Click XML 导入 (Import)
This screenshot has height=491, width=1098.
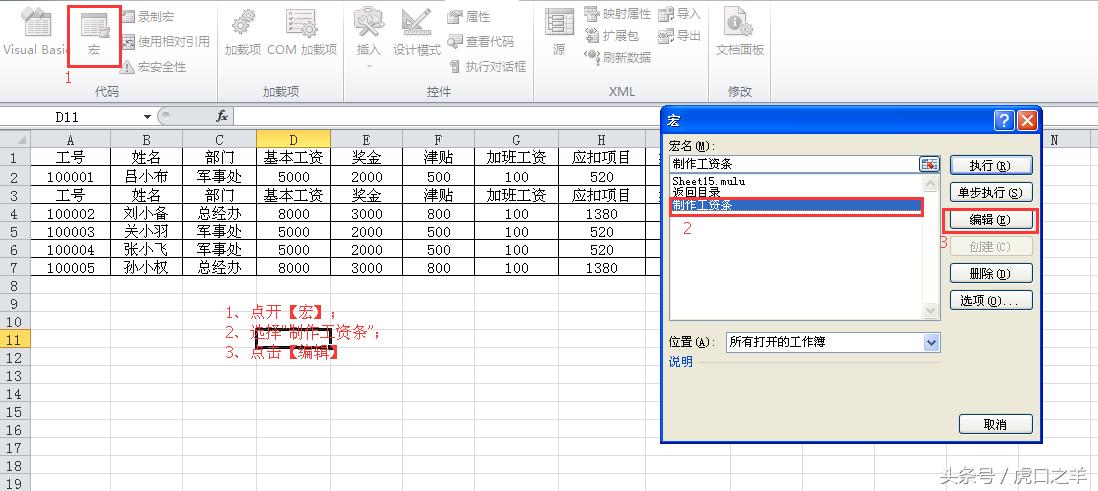(x=679, y=13)
